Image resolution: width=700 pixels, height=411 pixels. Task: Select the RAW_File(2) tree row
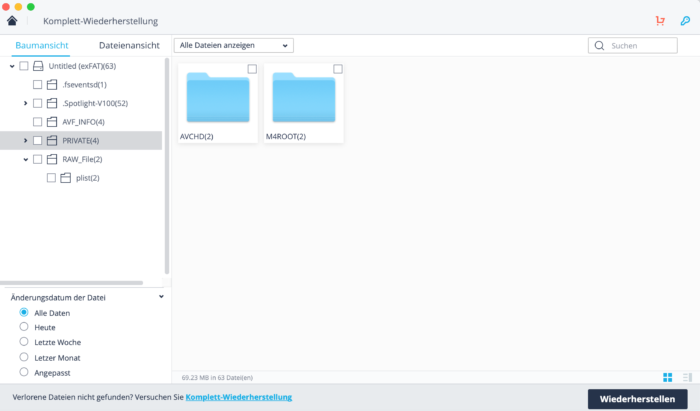(x=81, y=159)
